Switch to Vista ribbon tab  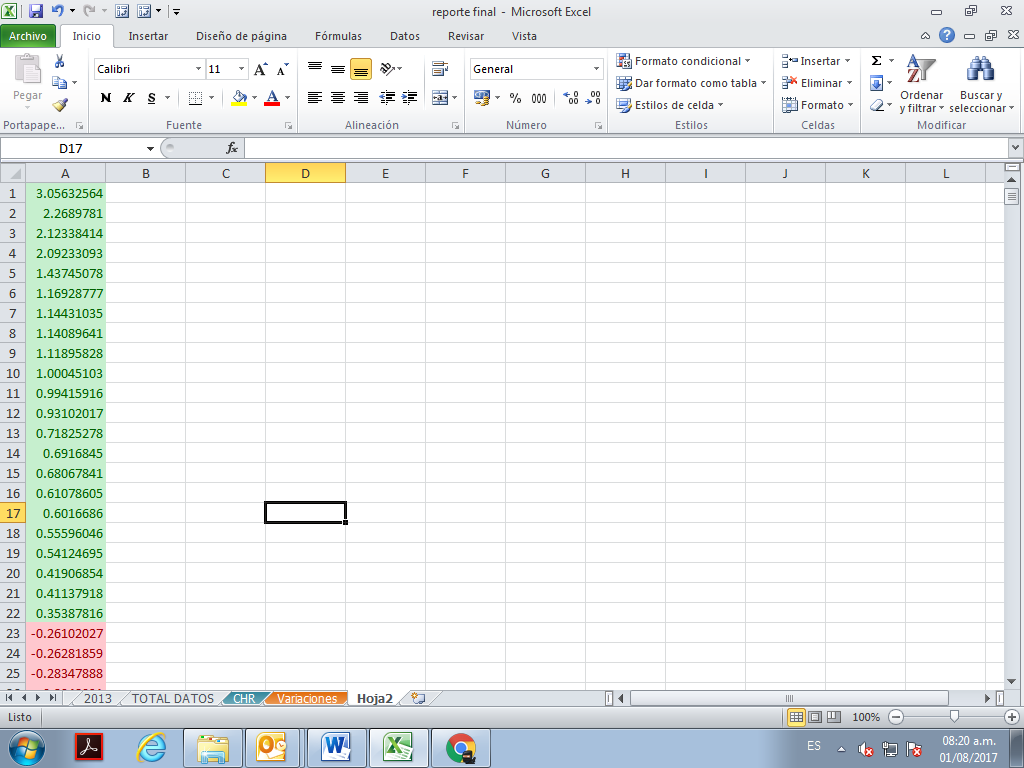[524, 36]
